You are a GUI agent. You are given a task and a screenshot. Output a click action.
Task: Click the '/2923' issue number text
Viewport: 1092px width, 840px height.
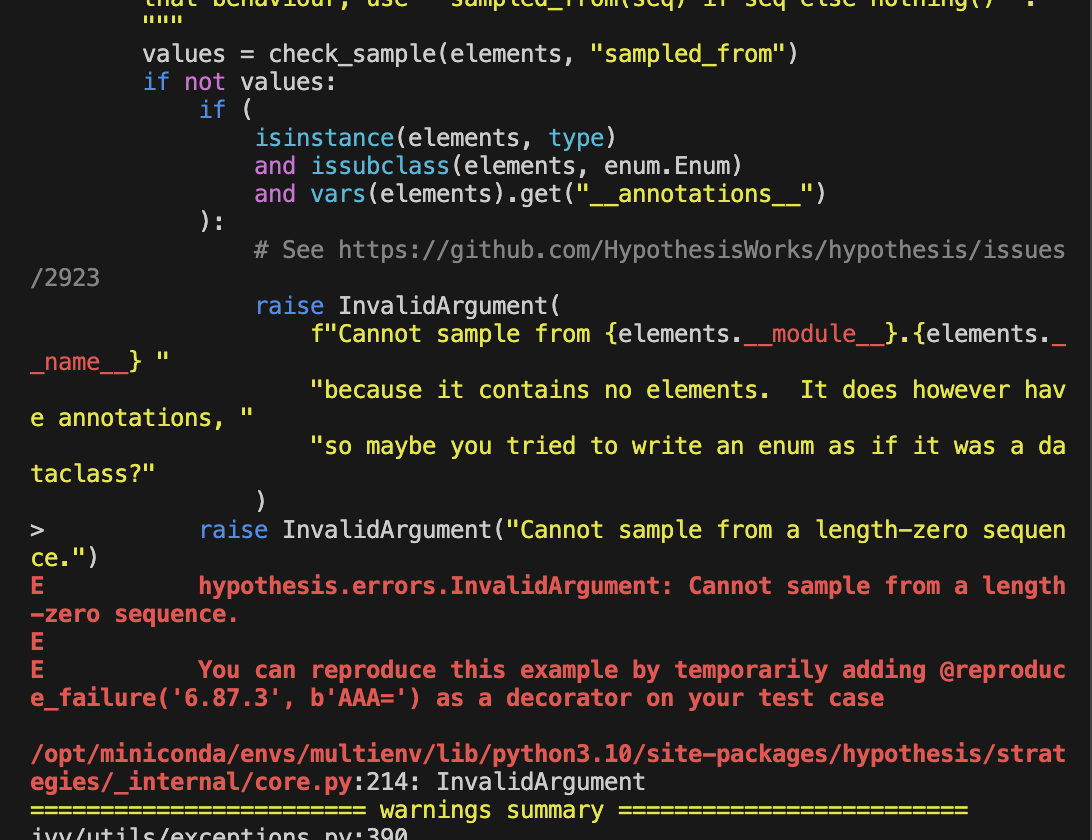click(65, 278)
